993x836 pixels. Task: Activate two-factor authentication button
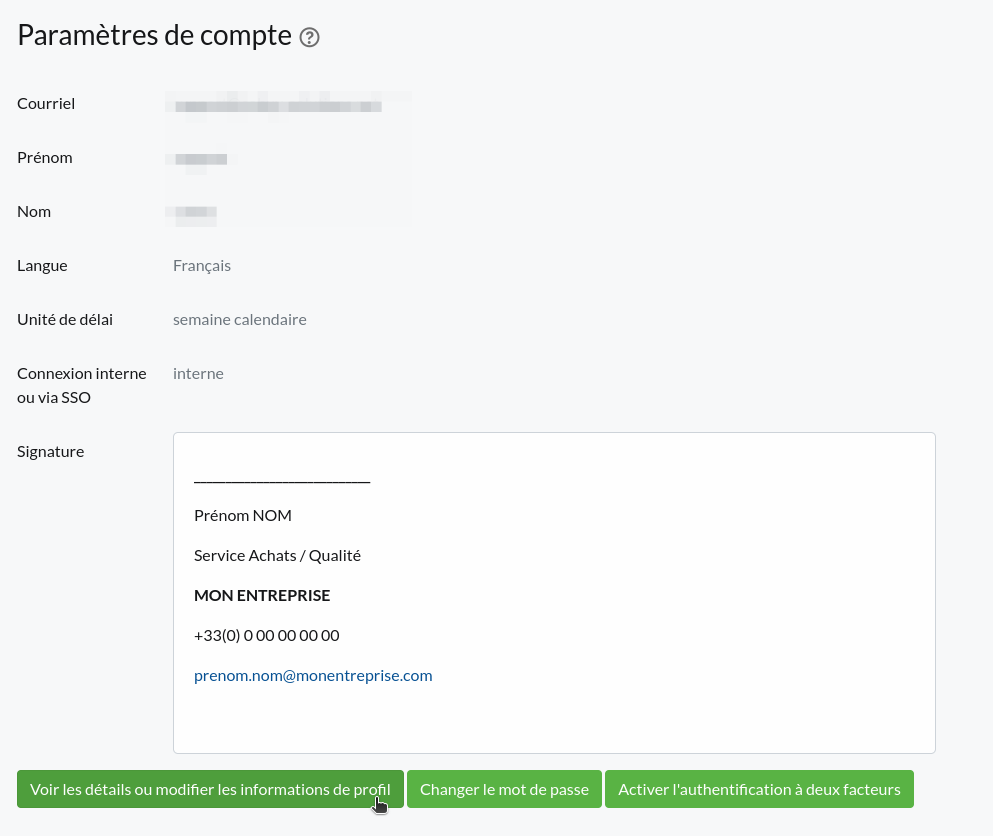coord(759,789)
